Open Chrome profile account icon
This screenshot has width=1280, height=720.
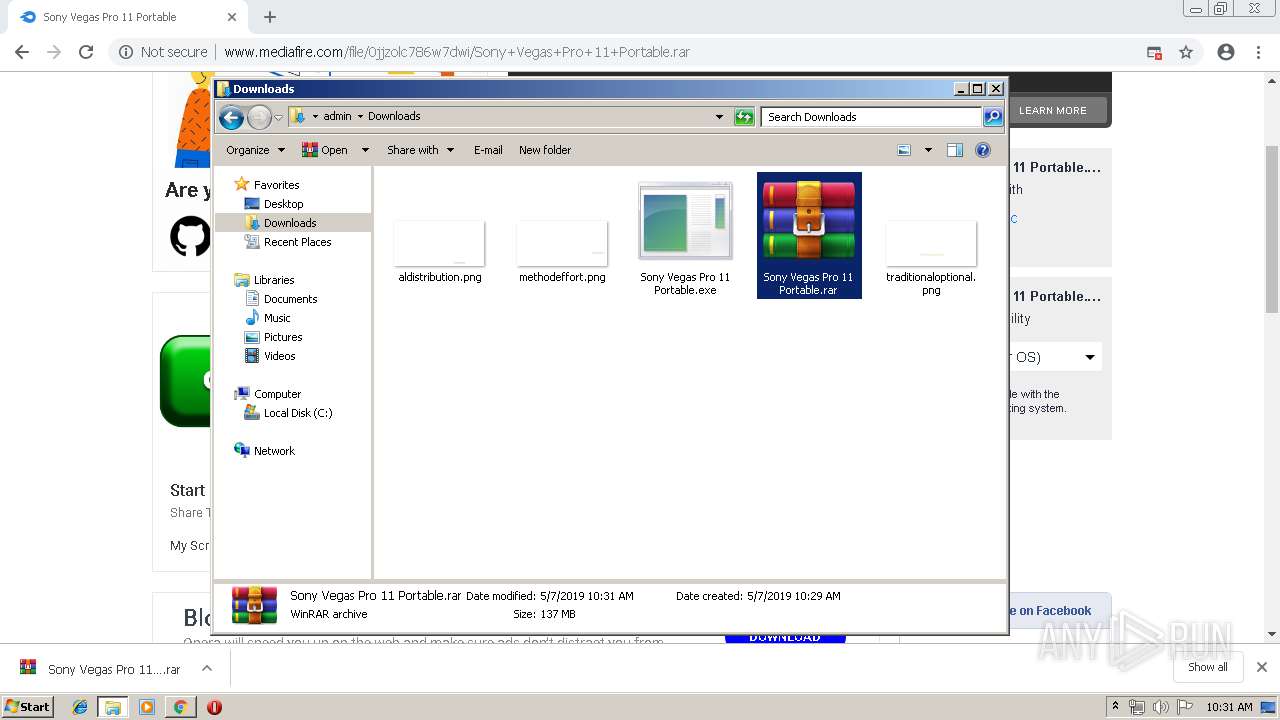pyautogui.click(x=1226, y=52)
